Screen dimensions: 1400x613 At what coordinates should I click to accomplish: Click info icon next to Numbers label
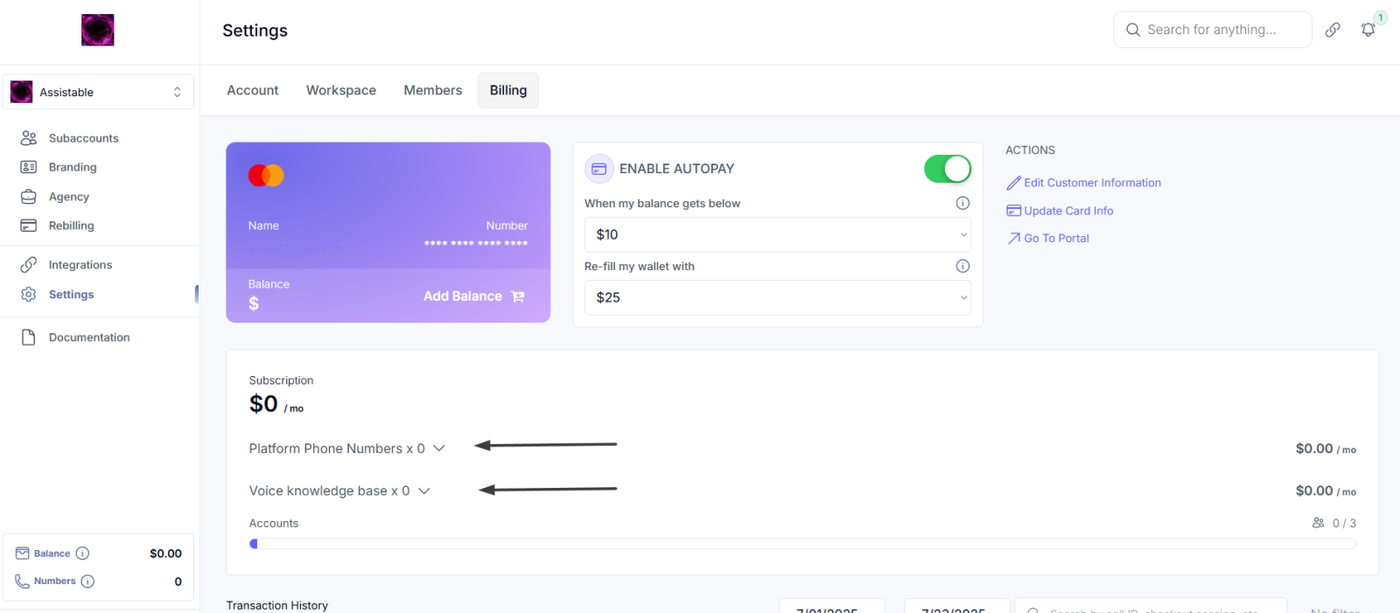[87, 581]
